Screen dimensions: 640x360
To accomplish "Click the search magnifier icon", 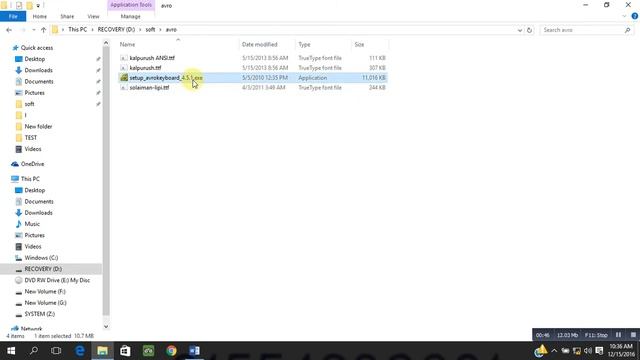I will point(627,30).
